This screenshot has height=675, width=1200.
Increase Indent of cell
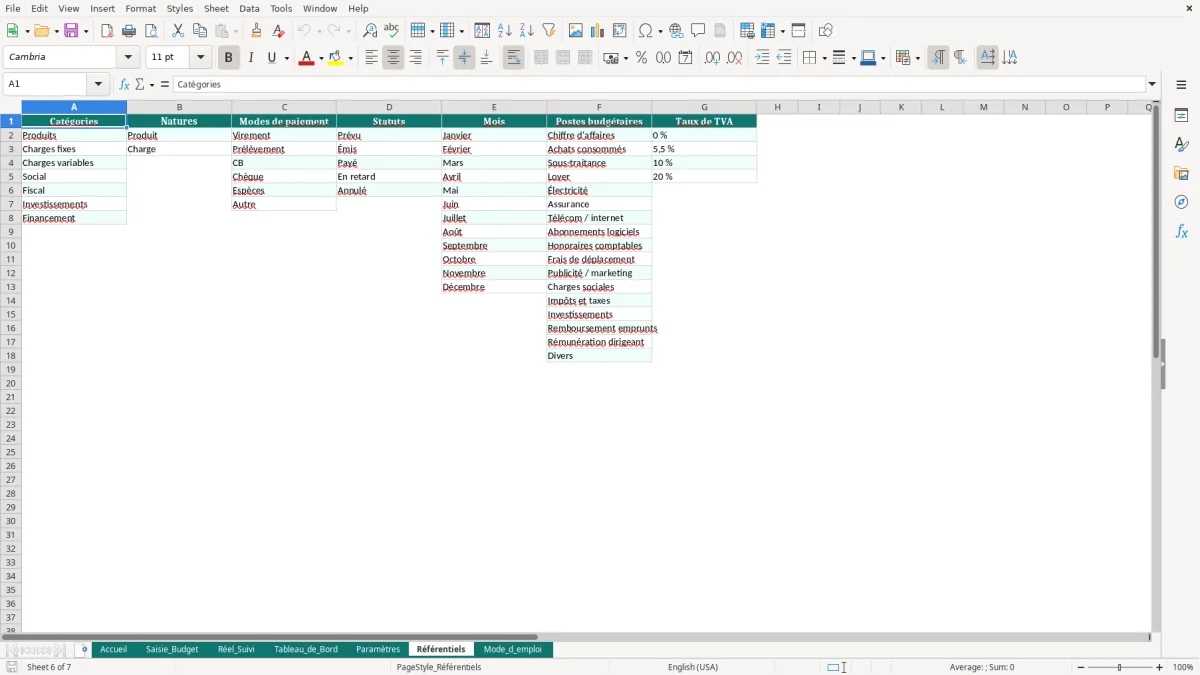click(x=762, y=58)
